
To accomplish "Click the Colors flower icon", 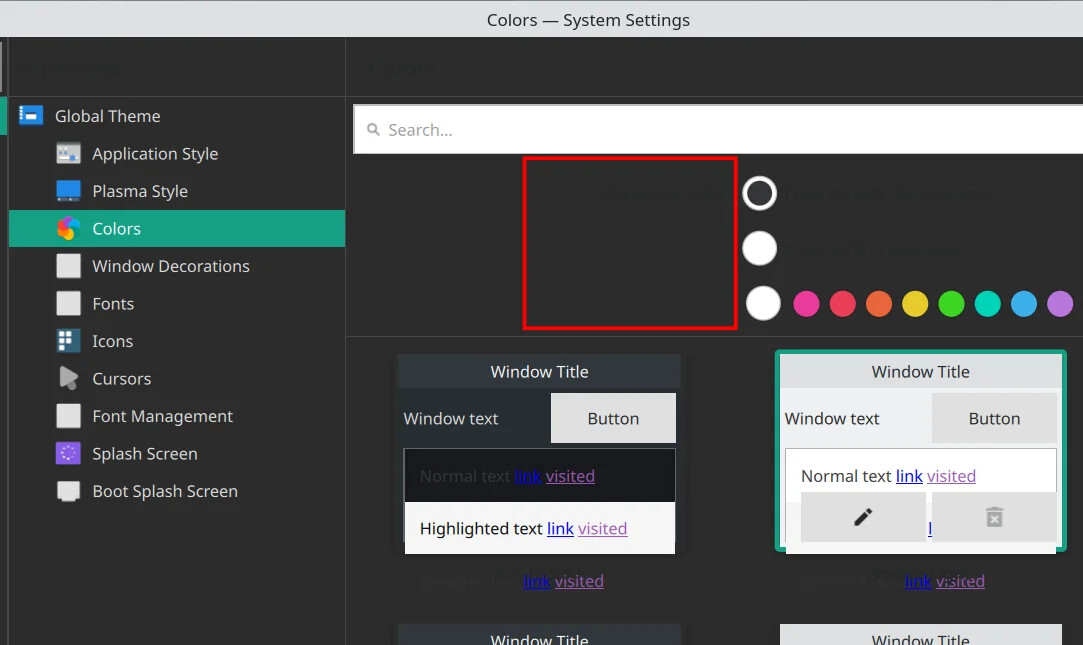I will (68, 229).
